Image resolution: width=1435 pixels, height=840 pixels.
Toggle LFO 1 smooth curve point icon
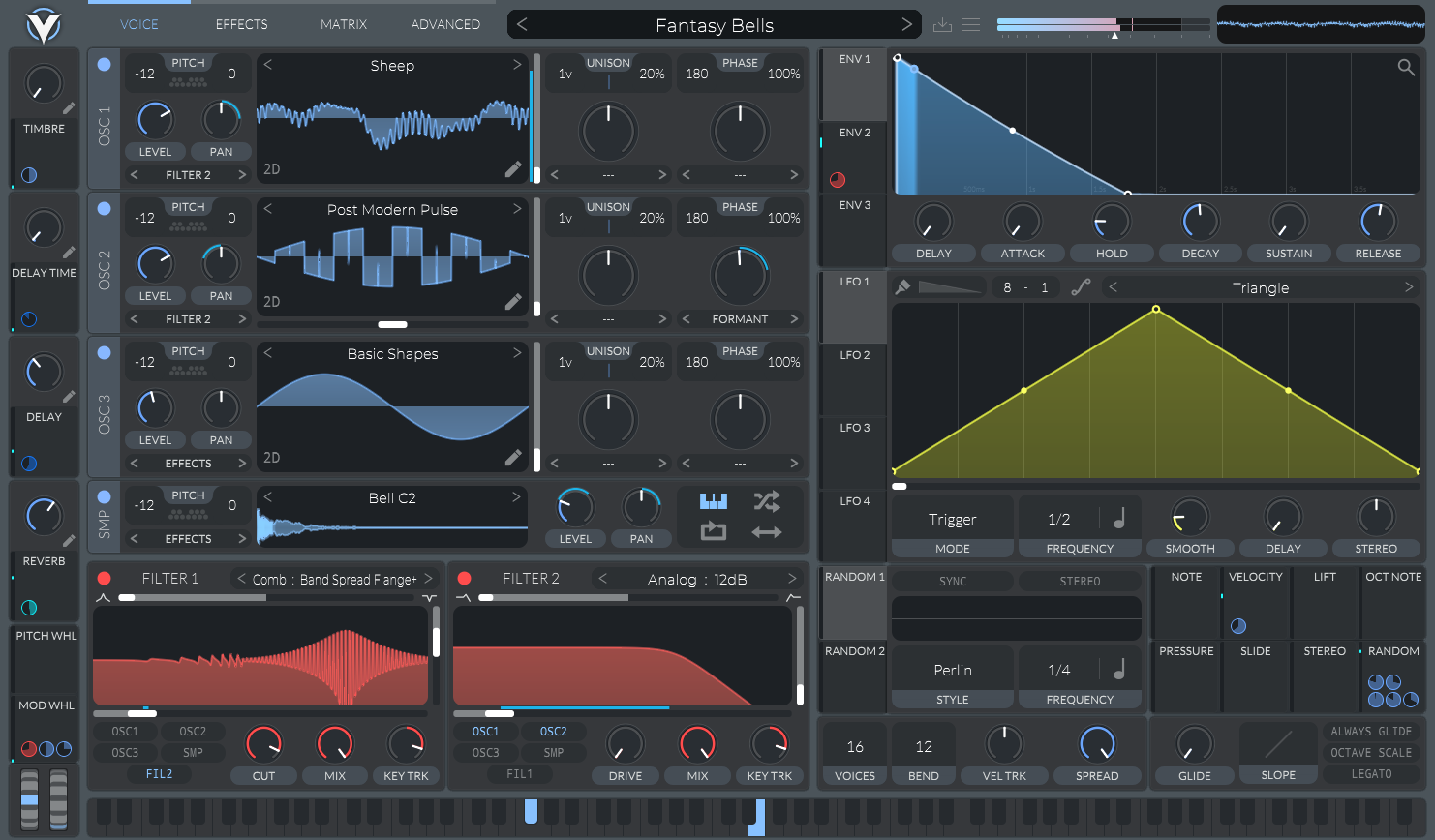pos(1081,286)
